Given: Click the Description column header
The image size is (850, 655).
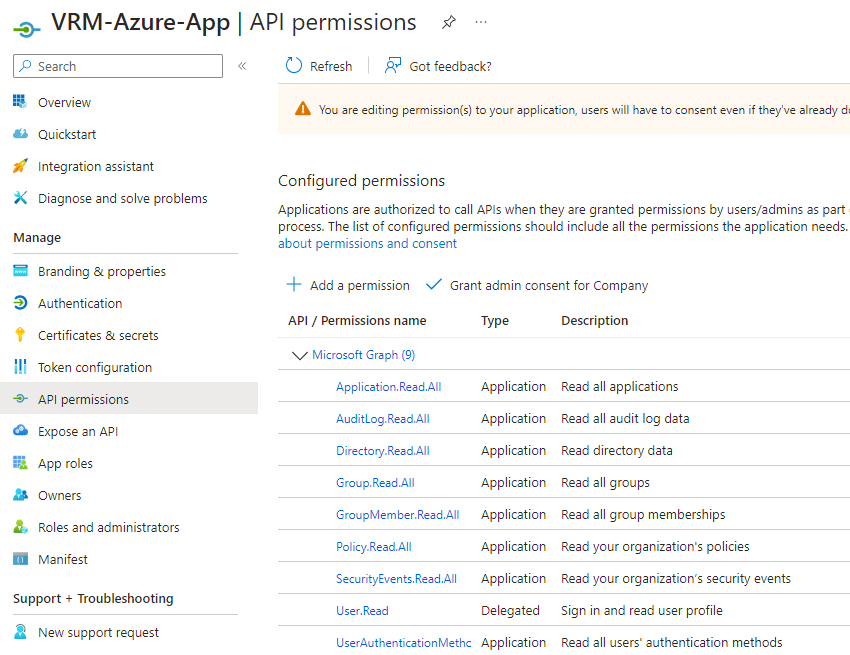Looking at the screenshot, I should click(594, 320).
